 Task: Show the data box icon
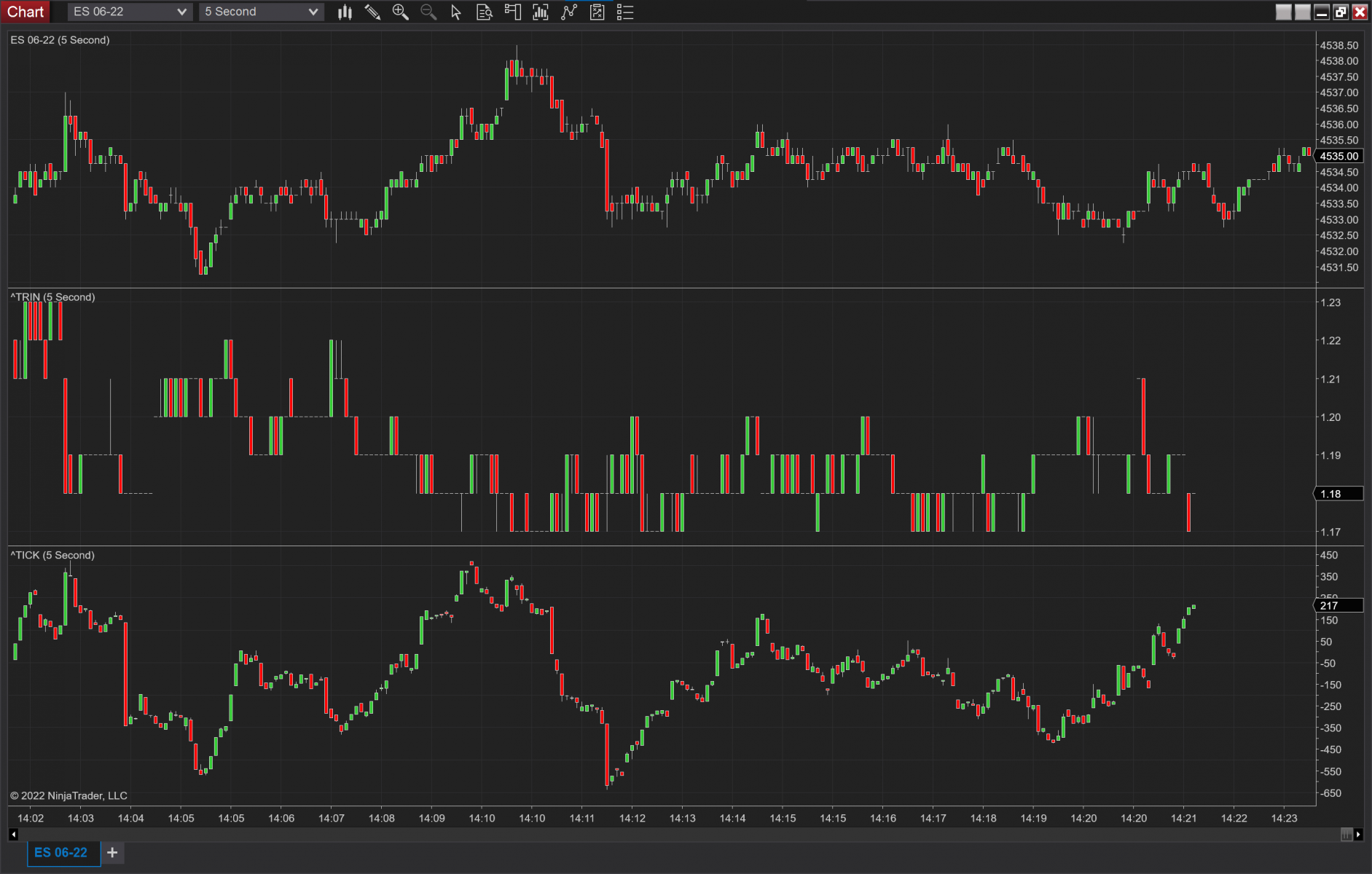[x=485, y=12]
